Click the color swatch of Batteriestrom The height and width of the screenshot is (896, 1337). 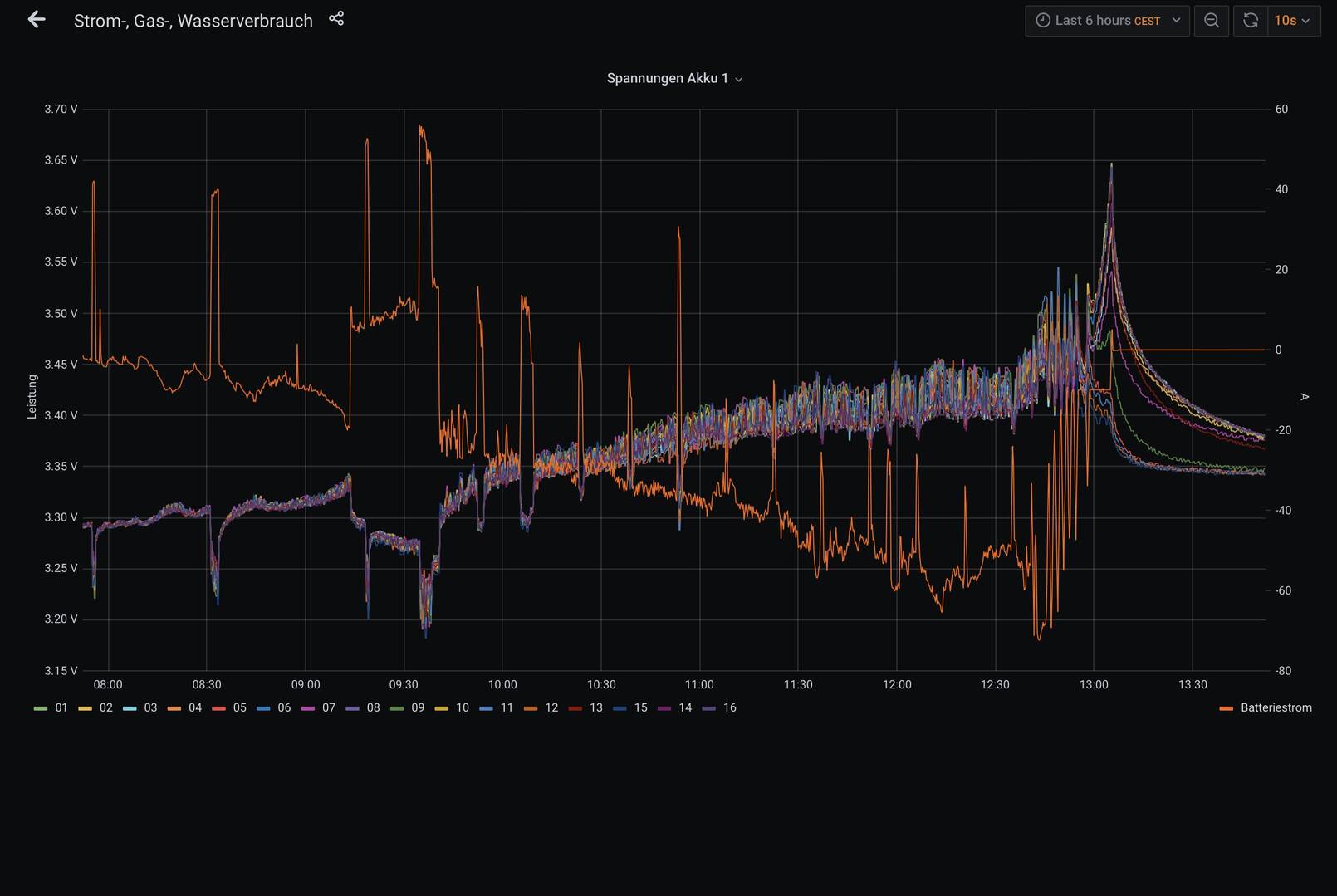(1227, 708)
